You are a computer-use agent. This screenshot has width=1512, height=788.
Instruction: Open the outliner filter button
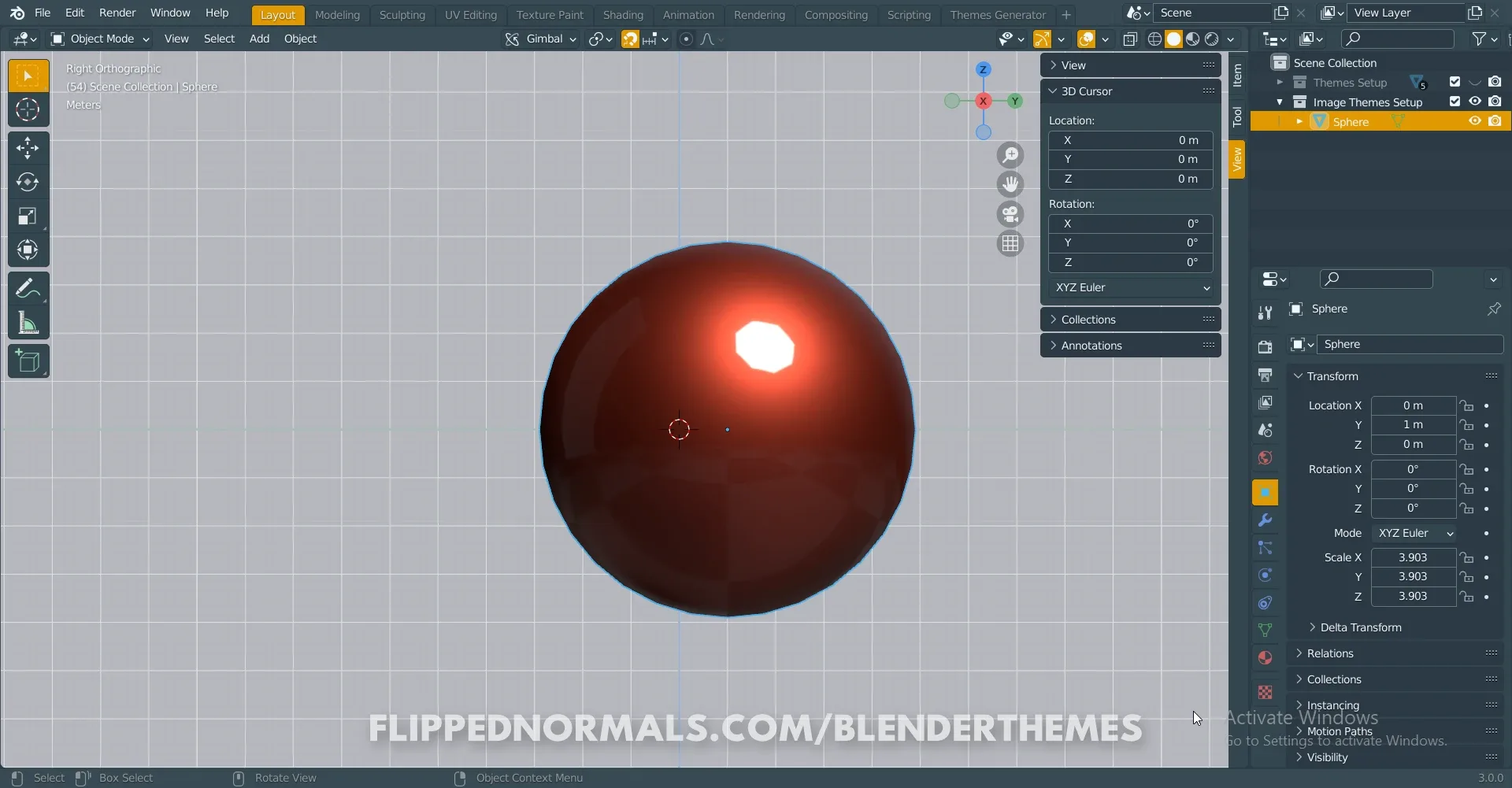pyautogui.click(x=1484, y=39)
